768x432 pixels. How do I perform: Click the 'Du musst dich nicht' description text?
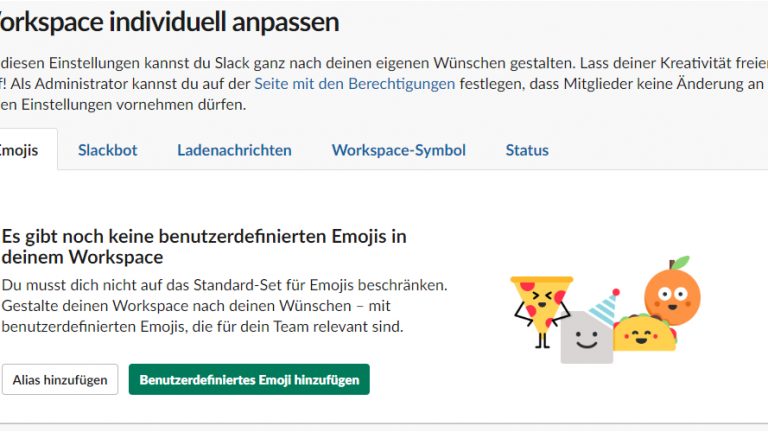tap(224, 285)
